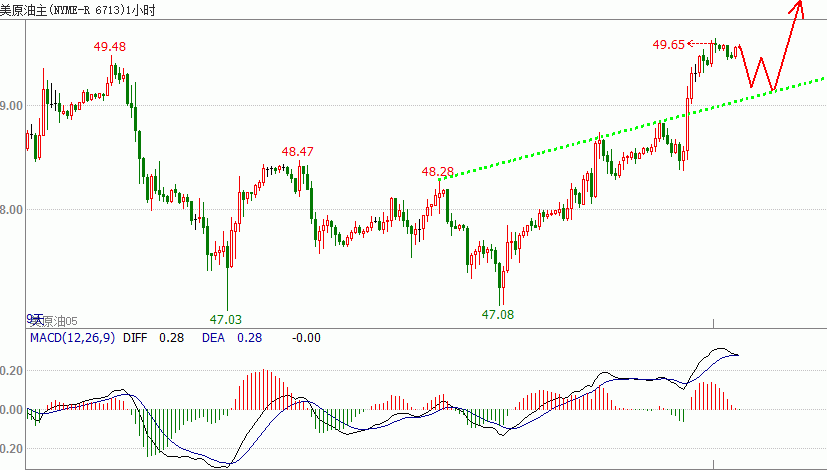Click the 美原油05 contract label
Image resolution: width=827 pixels, height=470 pixels.
coord(53,321)
